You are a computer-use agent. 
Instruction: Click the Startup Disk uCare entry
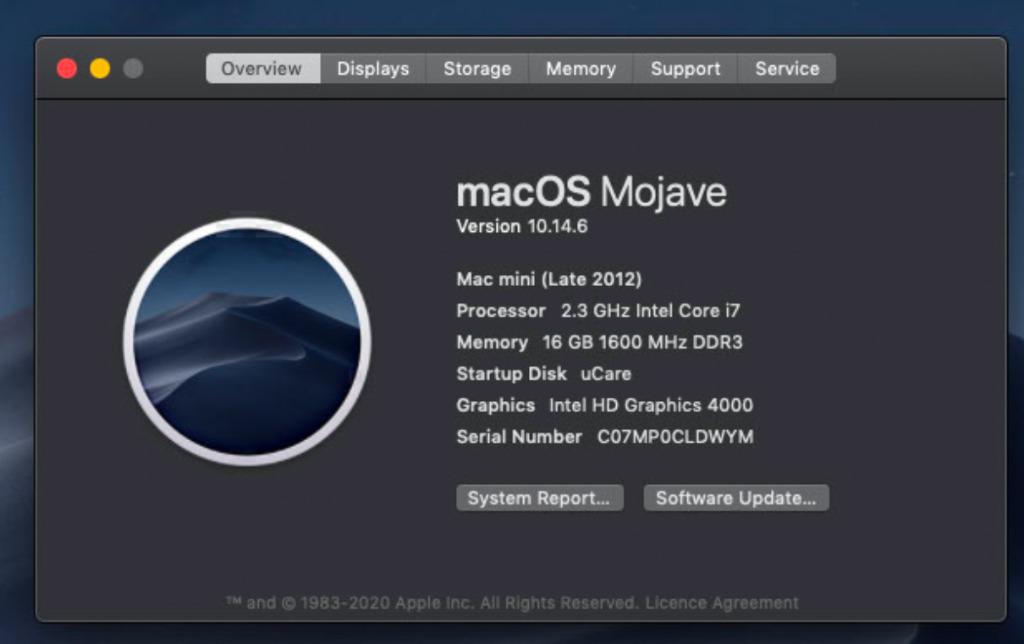pyautogui.click(x=544, y=374)
